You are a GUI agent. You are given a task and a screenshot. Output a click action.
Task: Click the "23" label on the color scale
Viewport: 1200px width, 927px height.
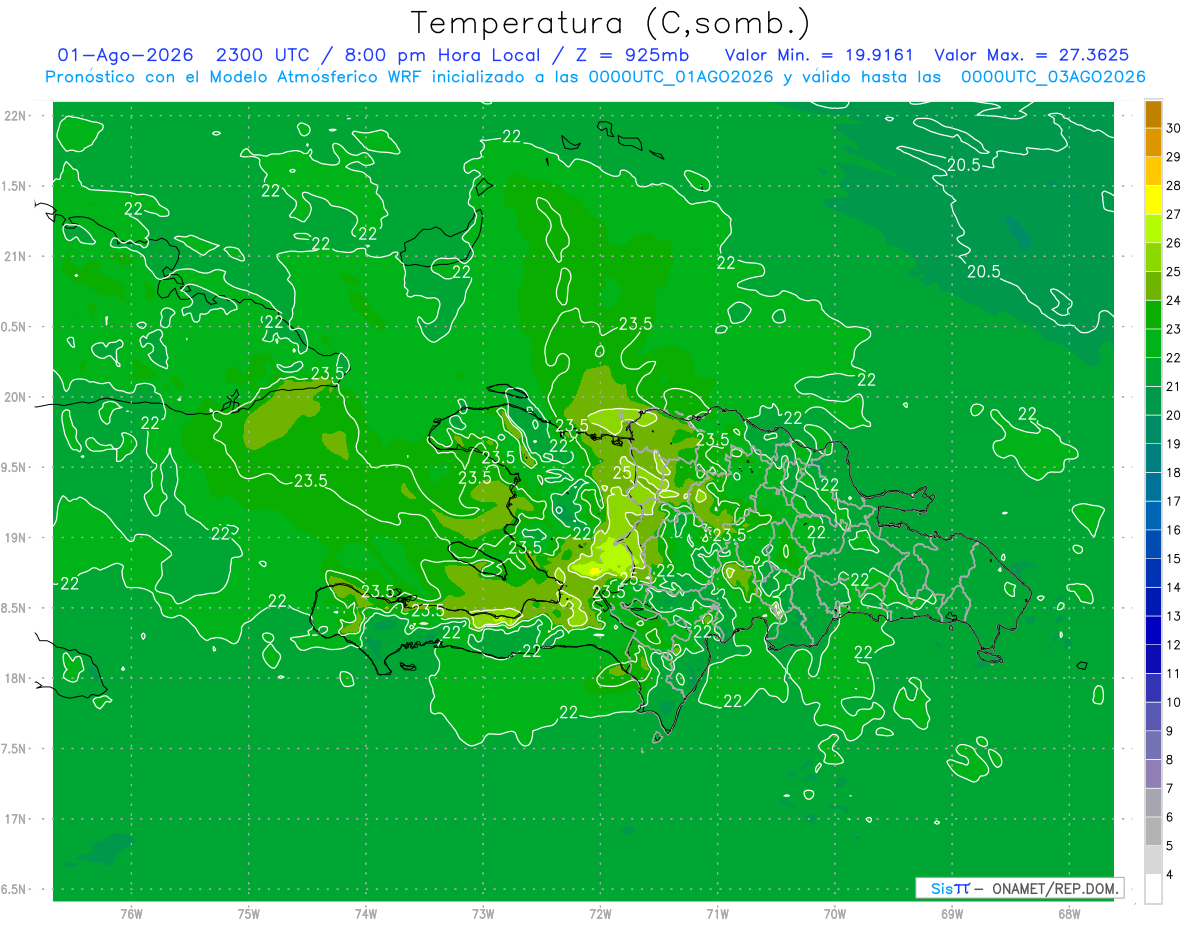click(1174, 329)
